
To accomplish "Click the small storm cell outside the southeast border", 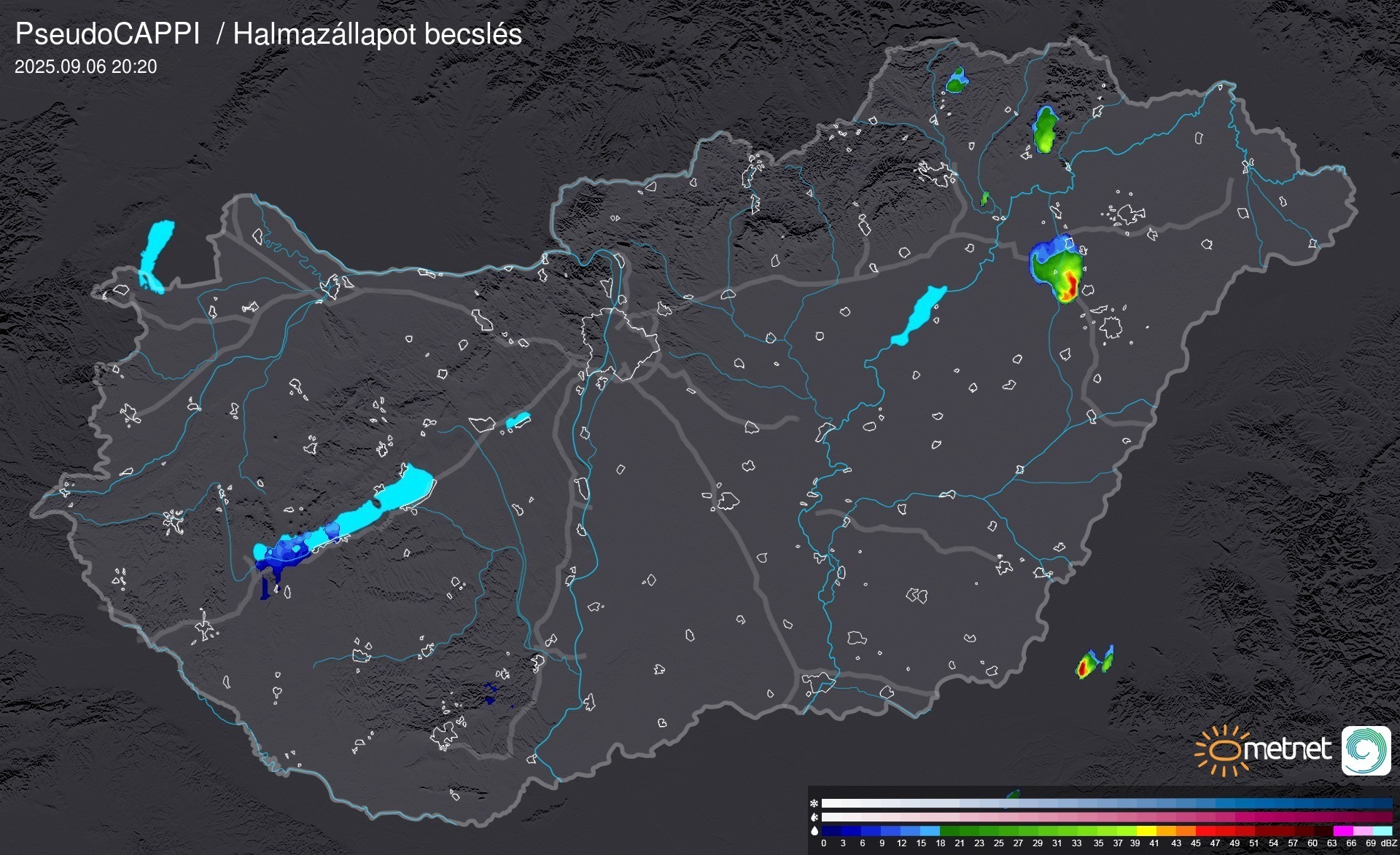I will [1086, 665].
